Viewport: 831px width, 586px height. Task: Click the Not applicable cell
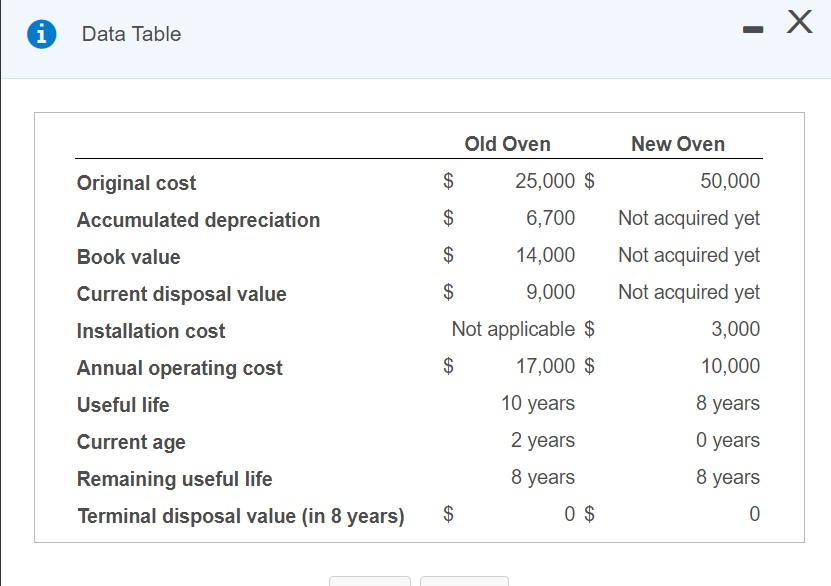[x=513, y=329]
